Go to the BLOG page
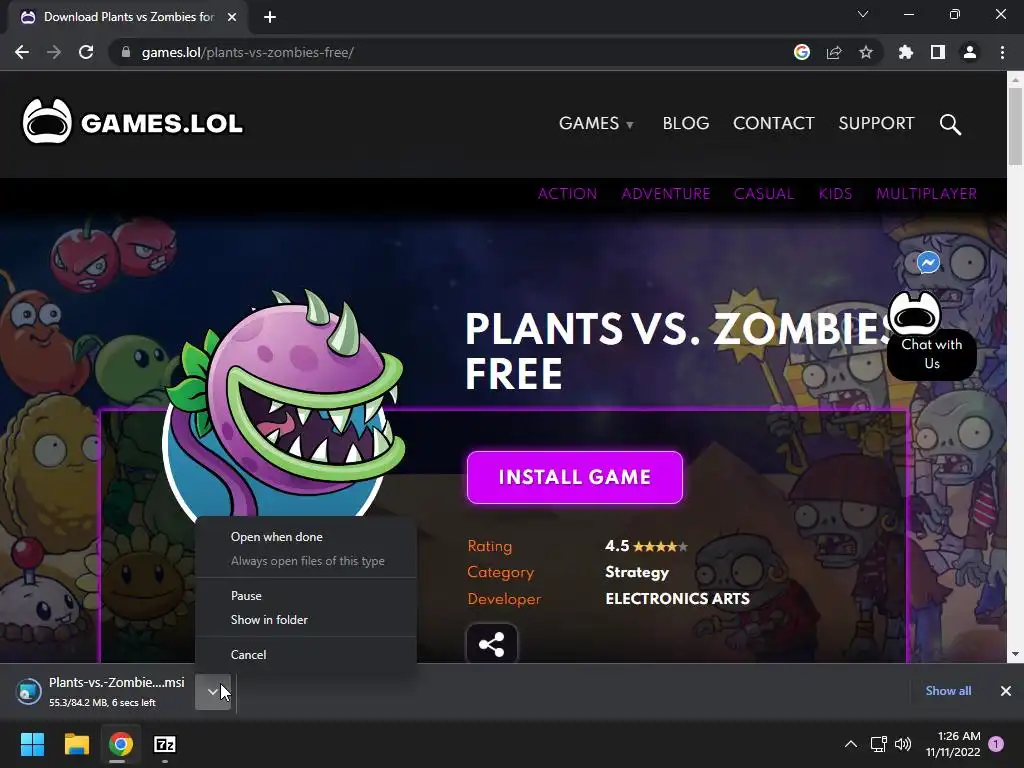The image size is (1024, 768). point(686,123)
